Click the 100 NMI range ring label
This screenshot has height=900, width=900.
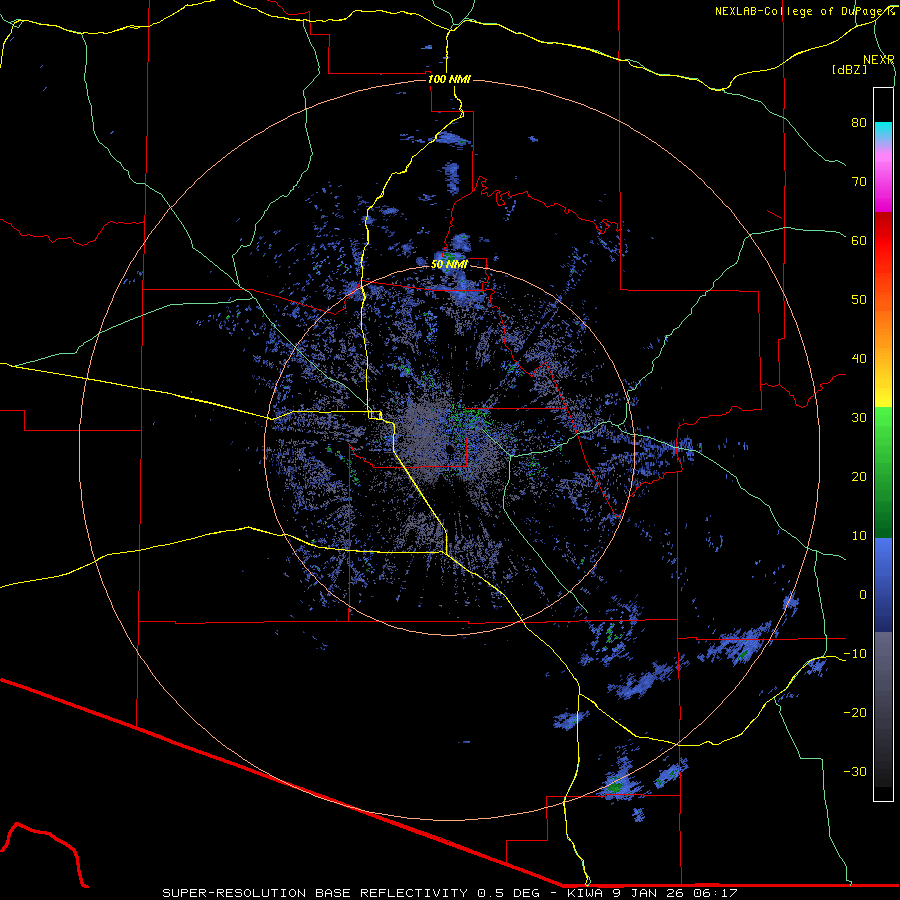449,79
